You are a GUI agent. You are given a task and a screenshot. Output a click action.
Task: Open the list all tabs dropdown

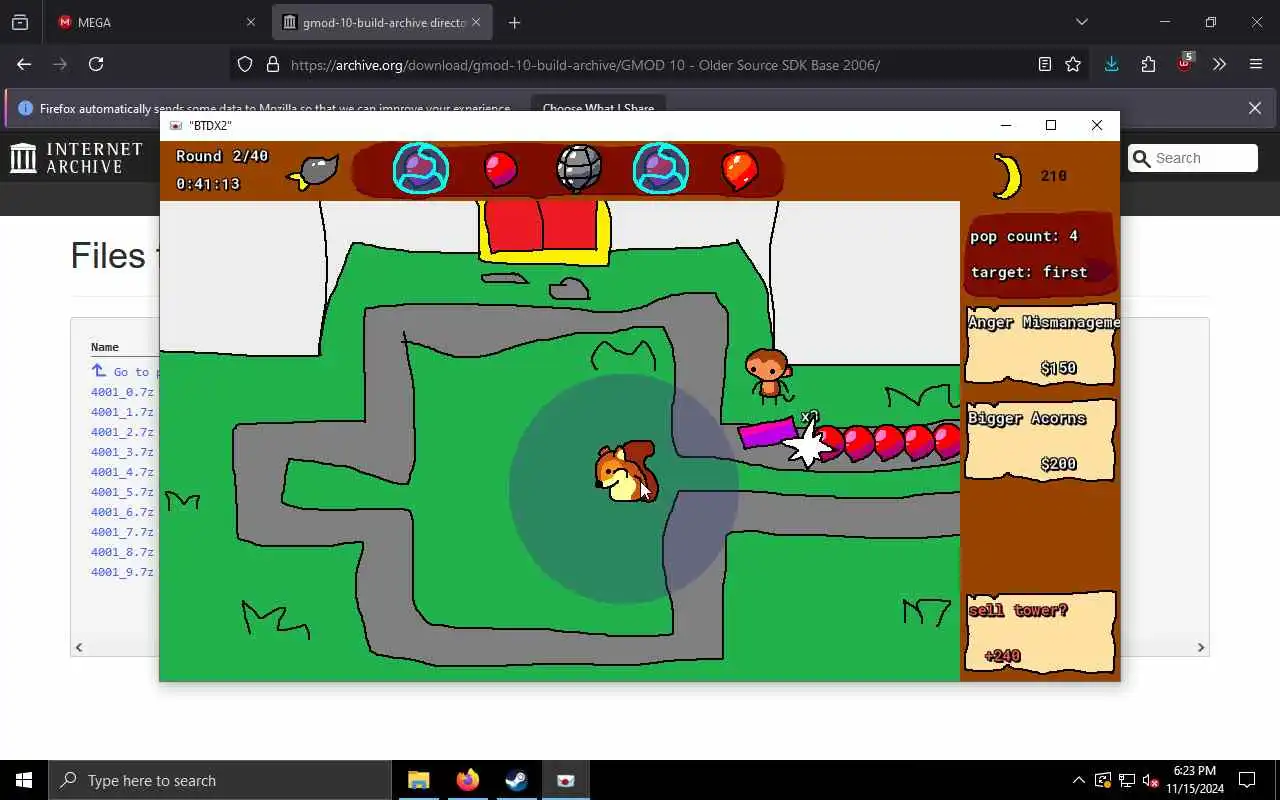click(x=1082, y=22)
